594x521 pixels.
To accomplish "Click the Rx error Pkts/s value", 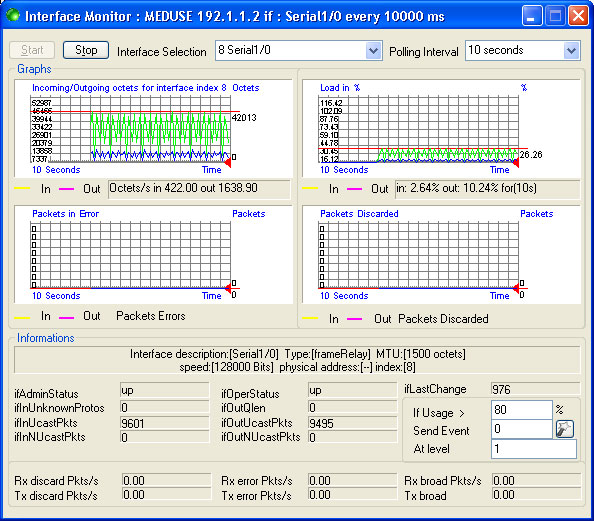I will (x=352, y=480).
